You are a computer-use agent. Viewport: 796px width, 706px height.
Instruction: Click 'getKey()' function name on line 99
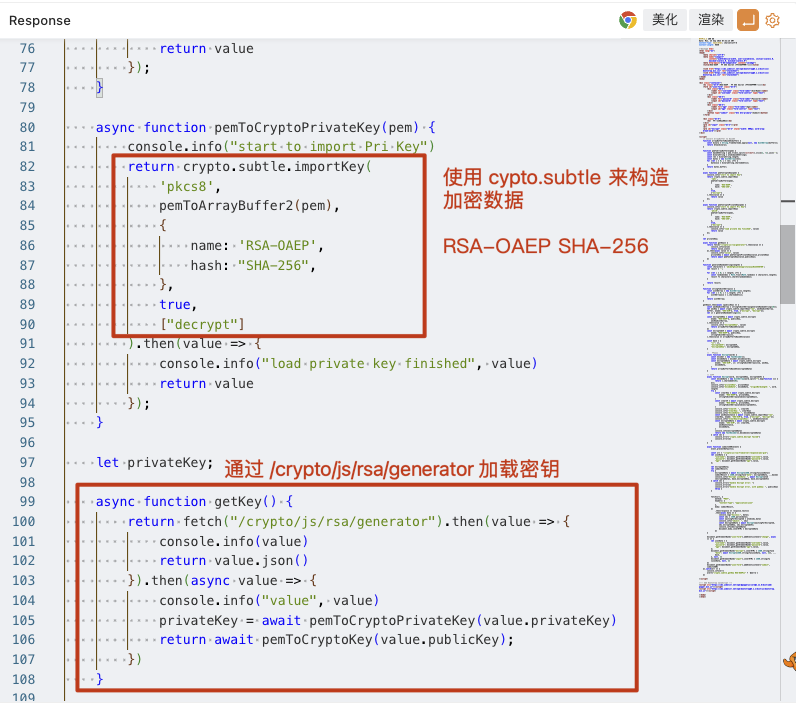[x=245, y=501]
